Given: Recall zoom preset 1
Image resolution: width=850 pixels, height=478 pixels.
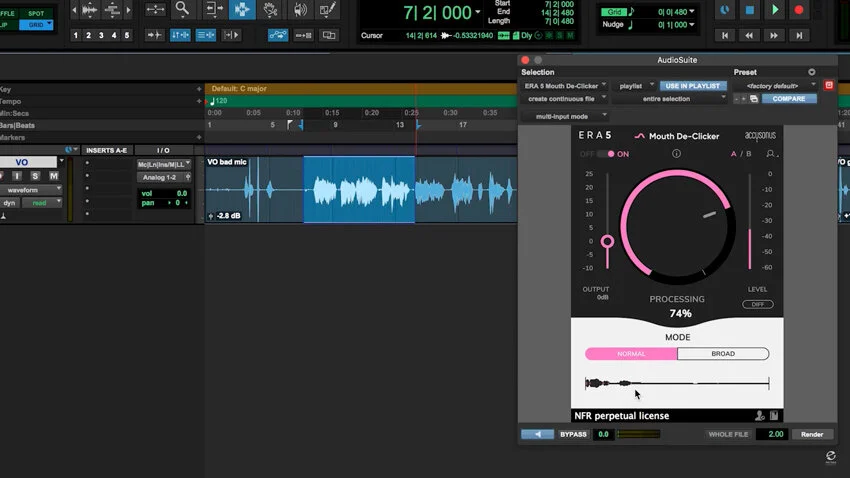Looking at the screenshot, I should [x=75, y=35].
